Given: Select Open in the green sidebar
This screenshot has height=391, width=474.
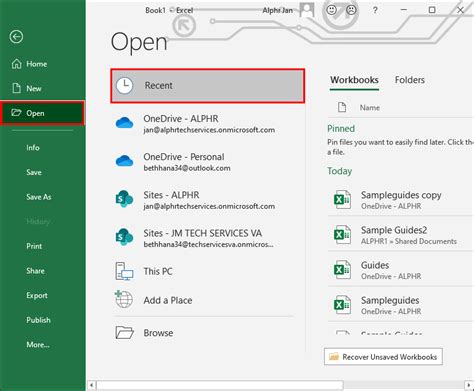Looking at the screenshot, I should [43, 113].
